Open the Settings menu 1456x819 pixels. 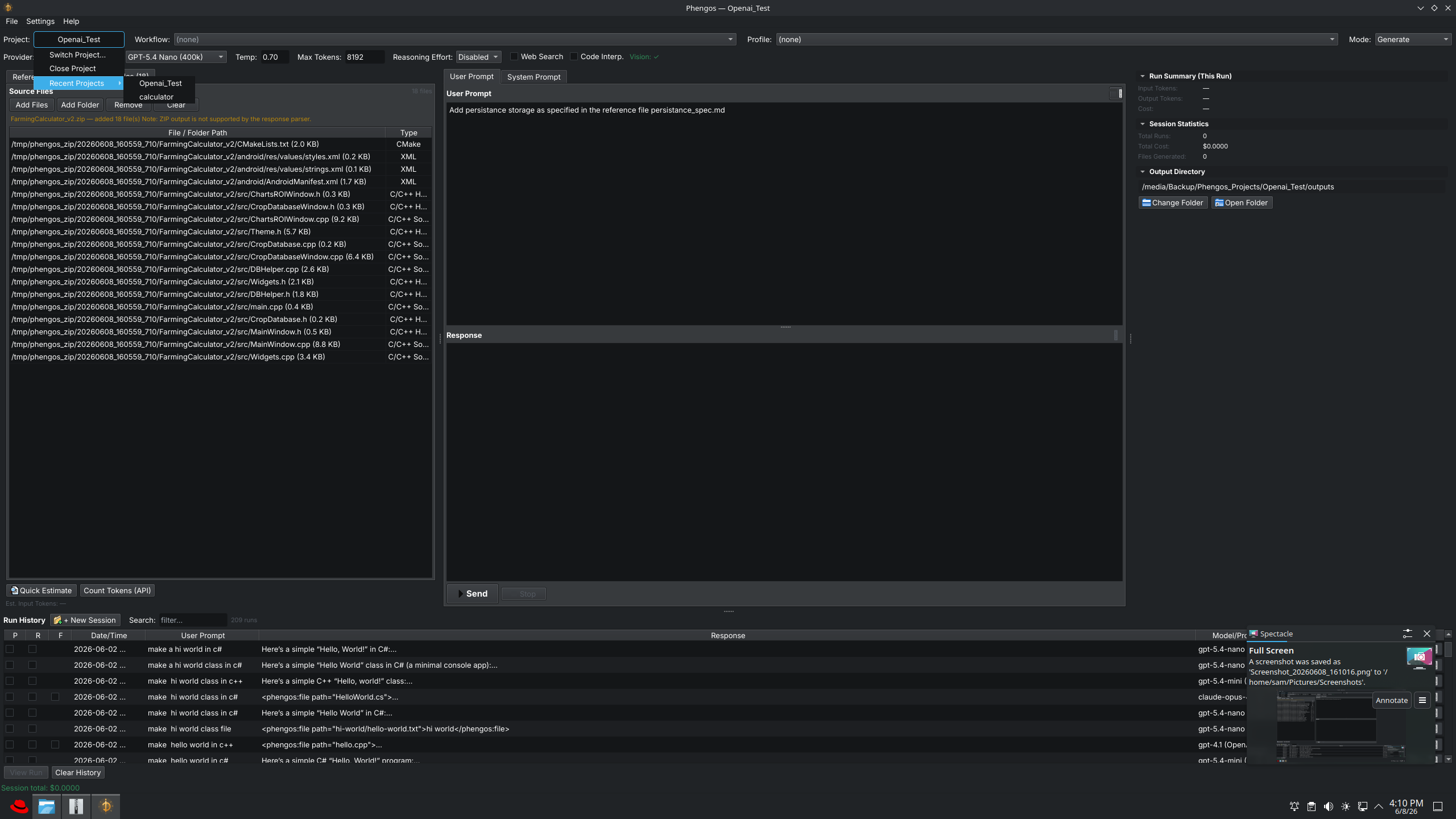(40, 21)
